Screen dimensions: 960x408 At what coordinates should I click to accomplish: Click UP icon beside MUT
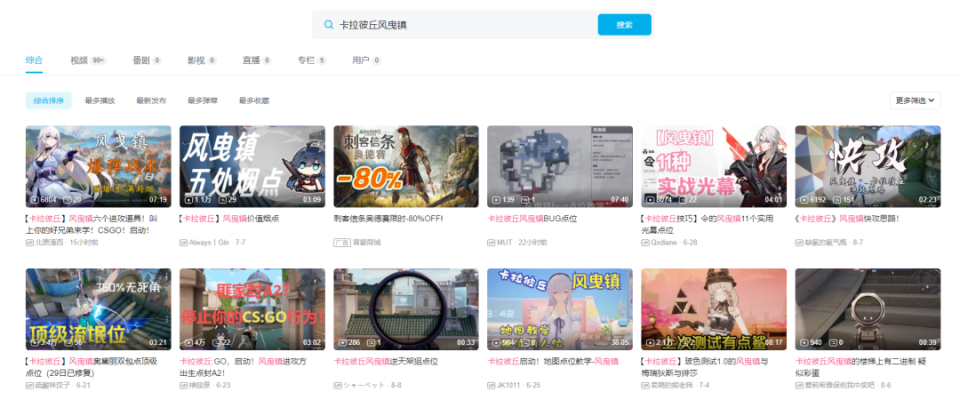pos(491,243)
